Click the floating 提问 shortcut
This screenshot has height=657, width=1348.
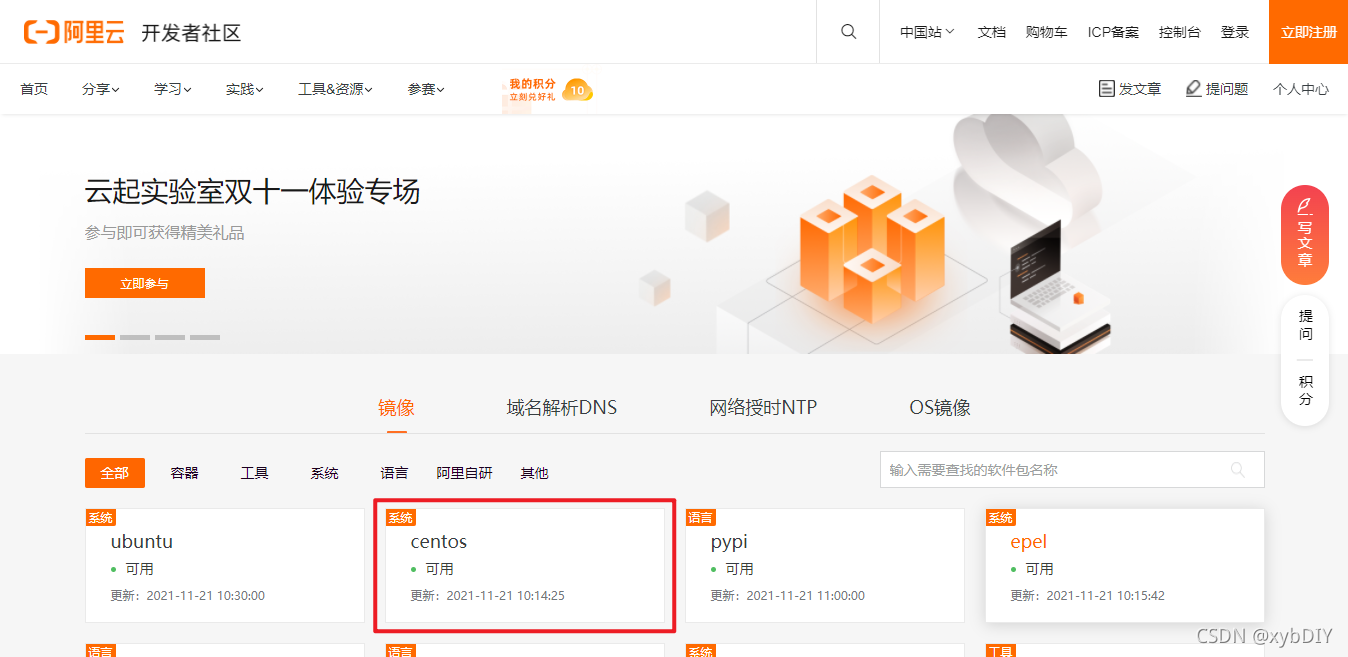pos(1305,325)
